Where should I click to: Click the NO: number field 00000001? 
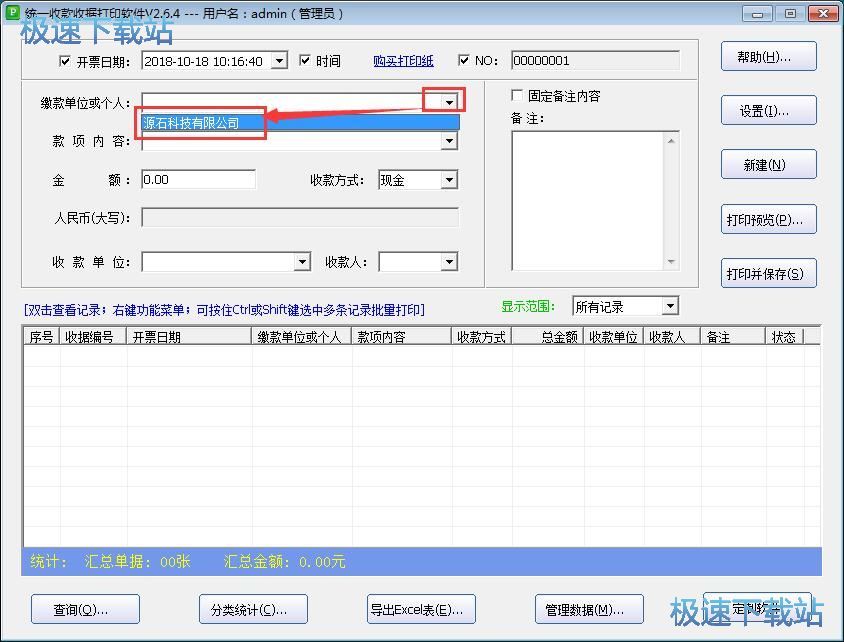coord(595,60)
